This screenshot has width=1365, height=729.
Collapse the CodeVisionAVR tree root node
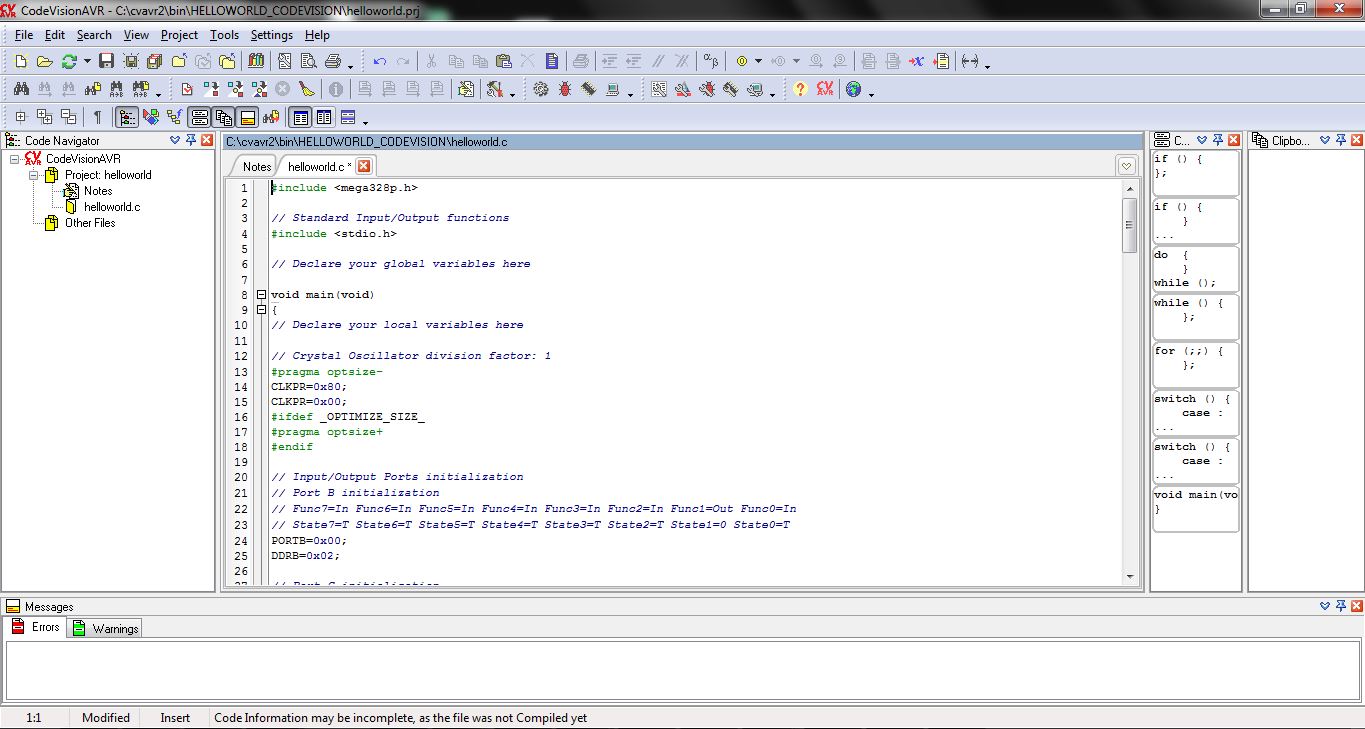coord(15,159)
